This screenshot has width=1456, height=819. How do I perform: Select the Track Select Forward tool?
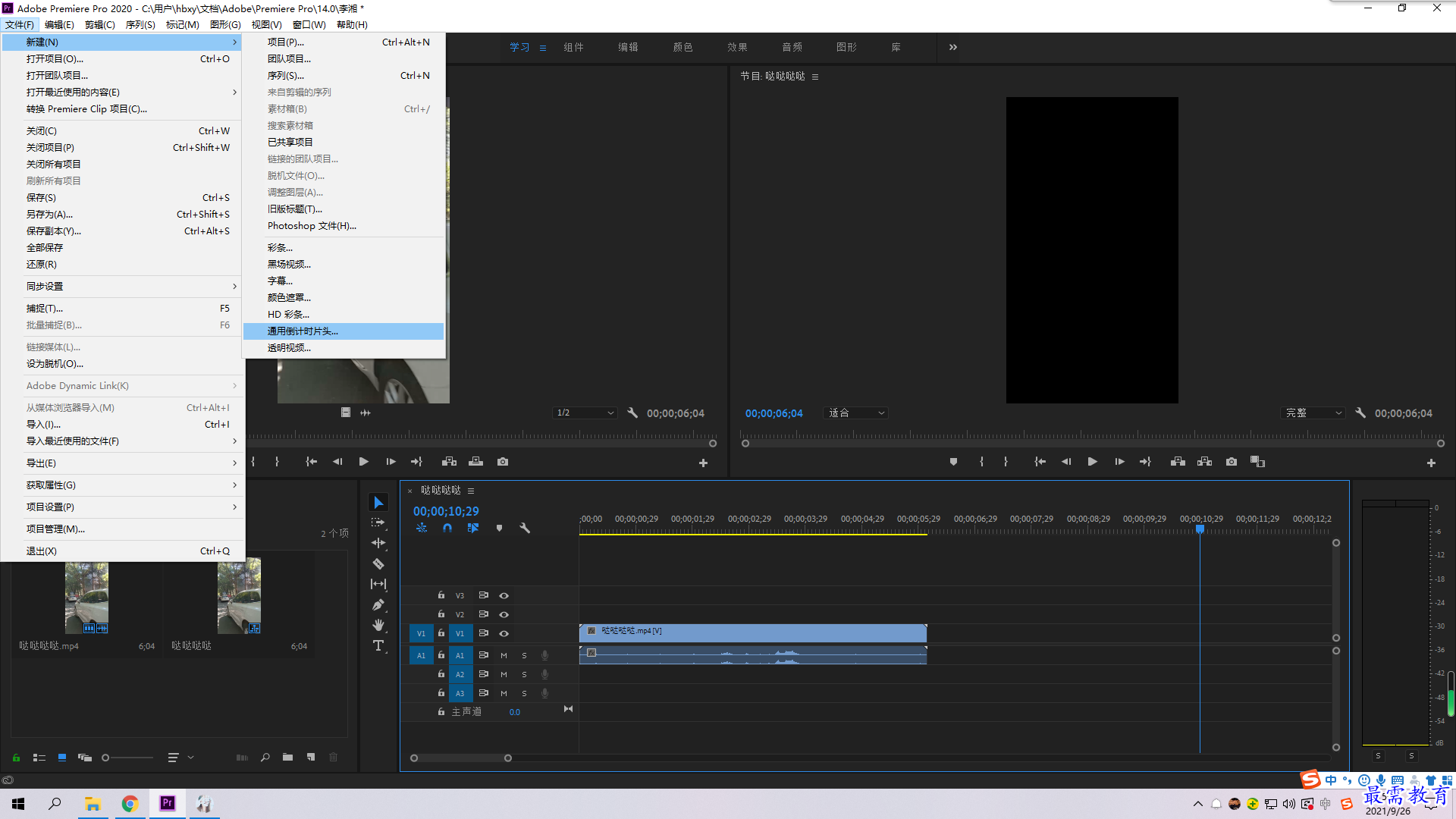[x=378, y=522]
